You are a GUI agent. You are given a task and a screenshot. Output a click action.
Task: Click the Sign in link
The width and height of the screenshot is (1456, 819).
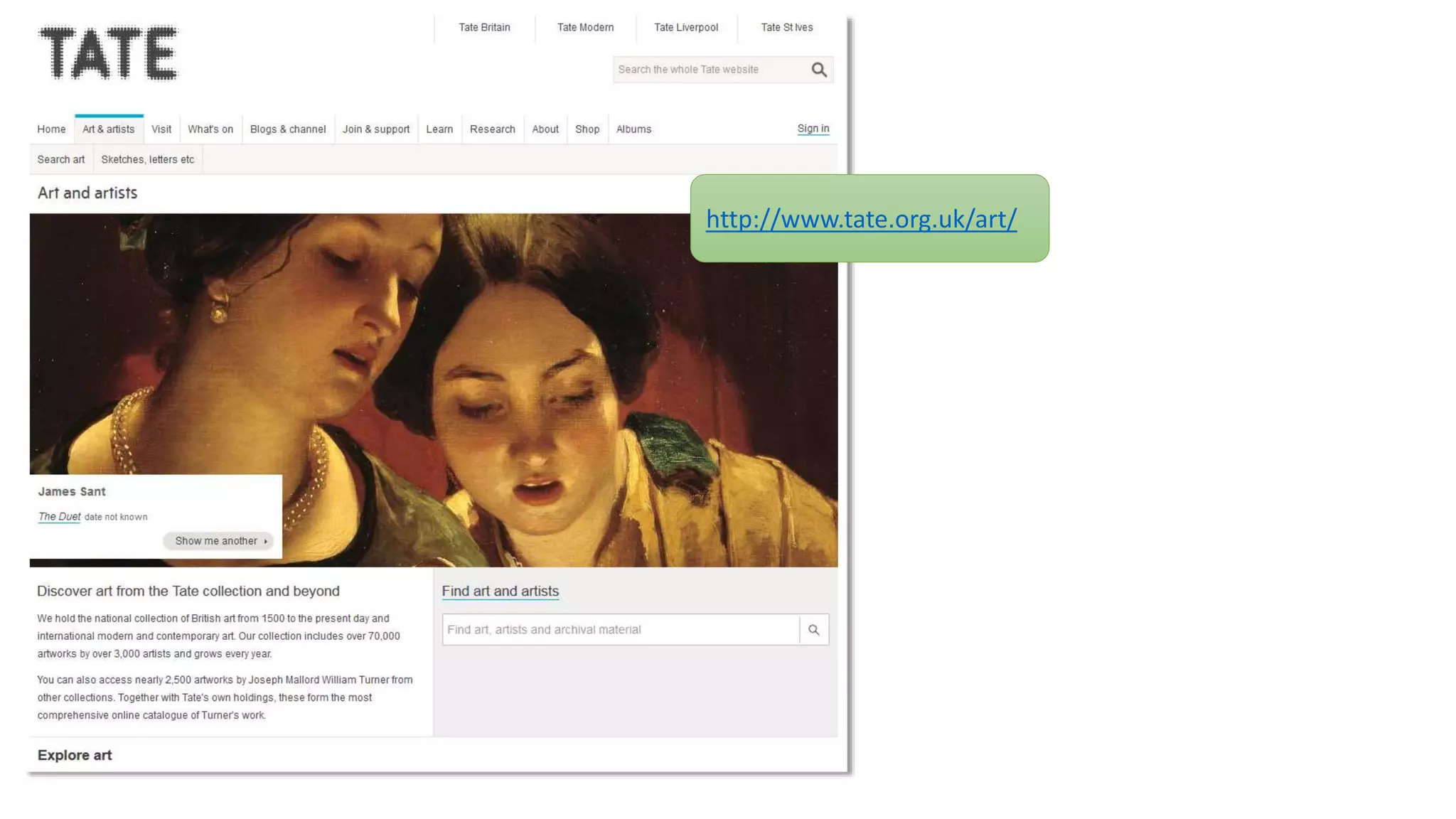[x=813, y=129]
